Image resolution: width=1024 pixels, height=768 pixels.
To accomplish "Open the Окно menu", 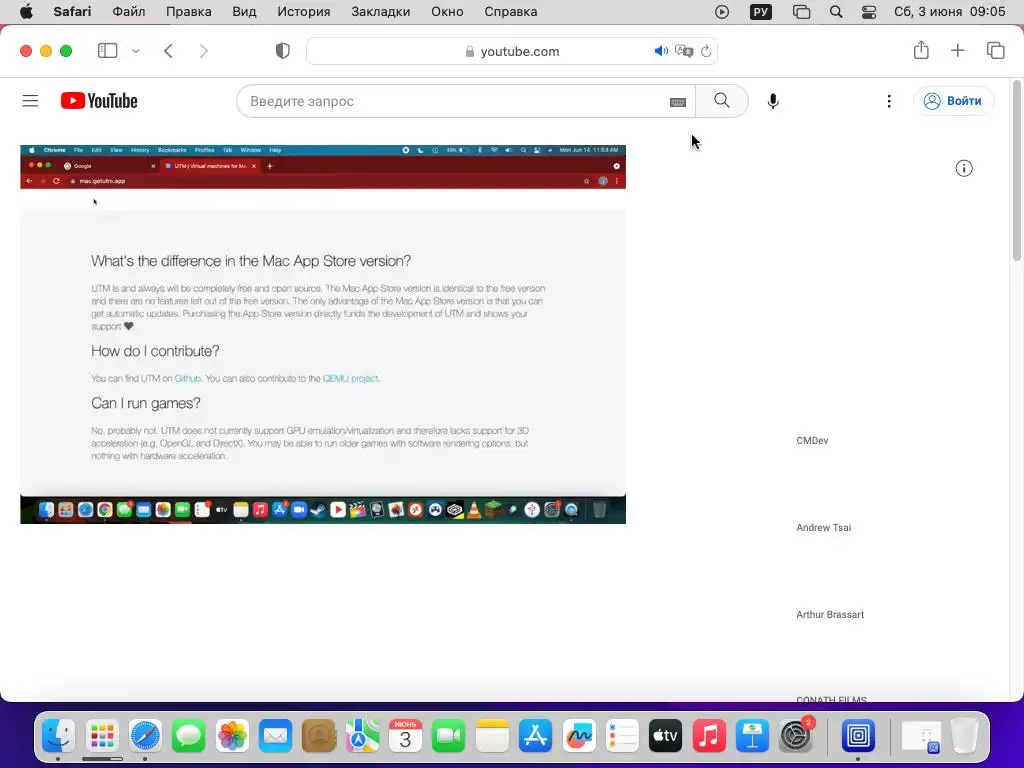I will [447, 12].
